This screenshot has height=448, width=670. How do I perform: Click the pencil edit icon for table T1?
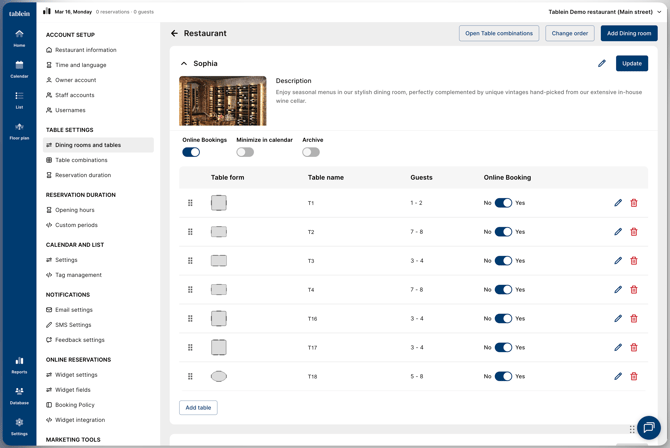(618, 203)
